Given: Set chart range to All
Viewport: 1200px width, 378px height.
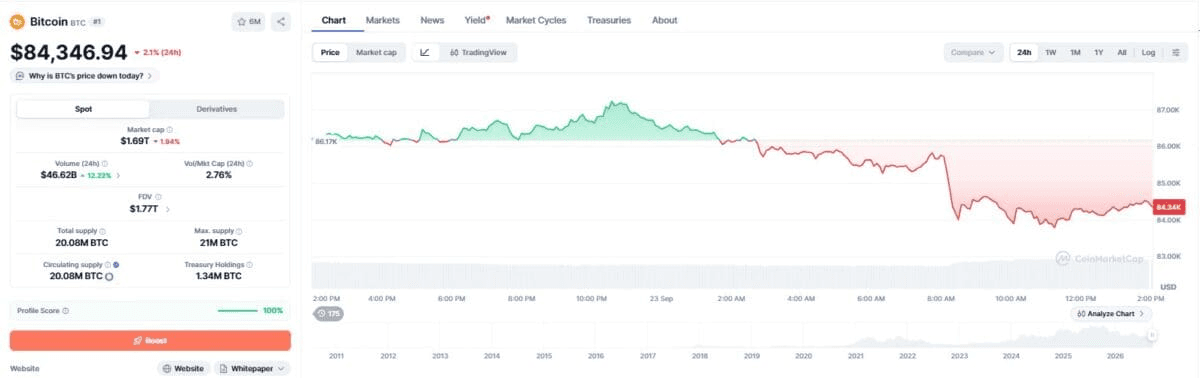Looking at the screenshot, I should [1122, 52].
